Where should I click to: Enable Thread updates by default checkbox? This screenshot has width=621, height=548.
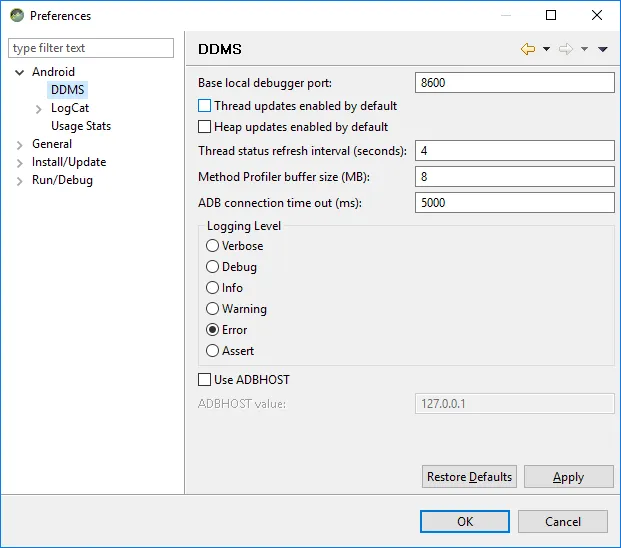click(x=204, y=106)
